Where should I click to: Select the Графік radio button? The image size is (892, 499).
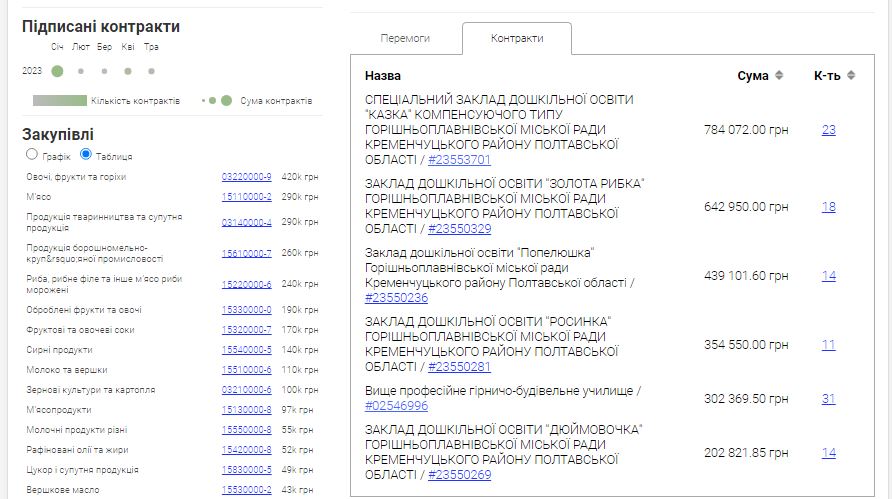click(32, 155)
